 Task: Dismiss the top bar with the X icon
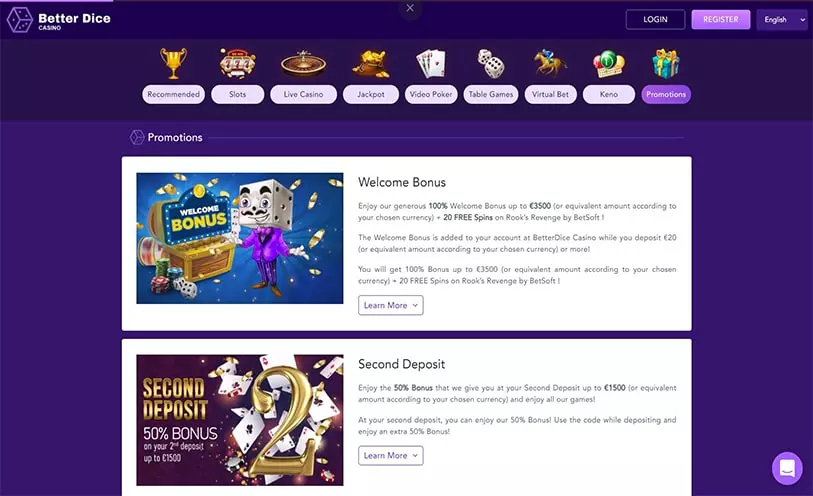pos(410,8)
